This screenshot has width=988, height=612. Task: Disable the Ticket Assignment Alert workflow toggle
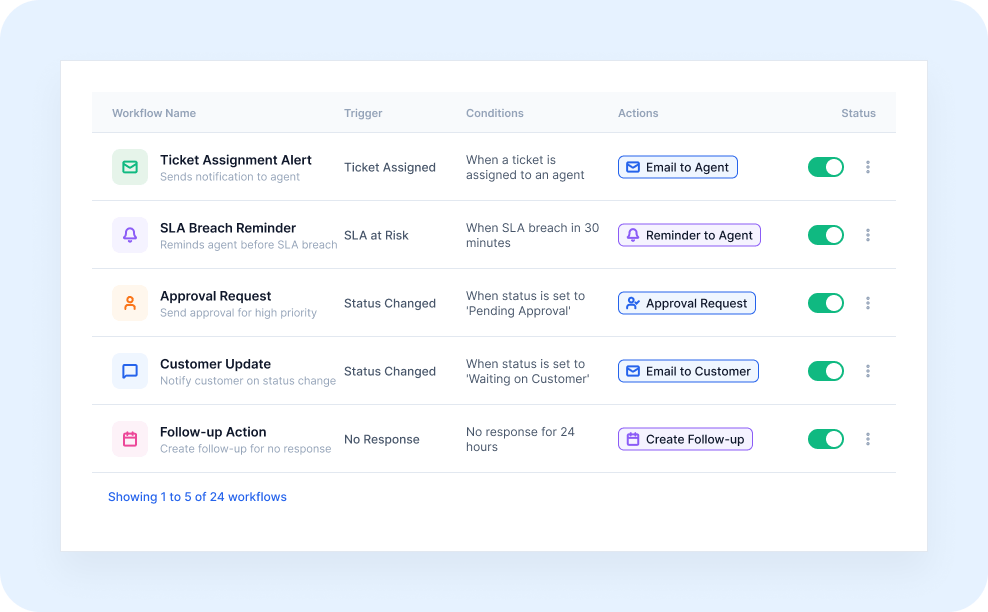coord(825,167)
